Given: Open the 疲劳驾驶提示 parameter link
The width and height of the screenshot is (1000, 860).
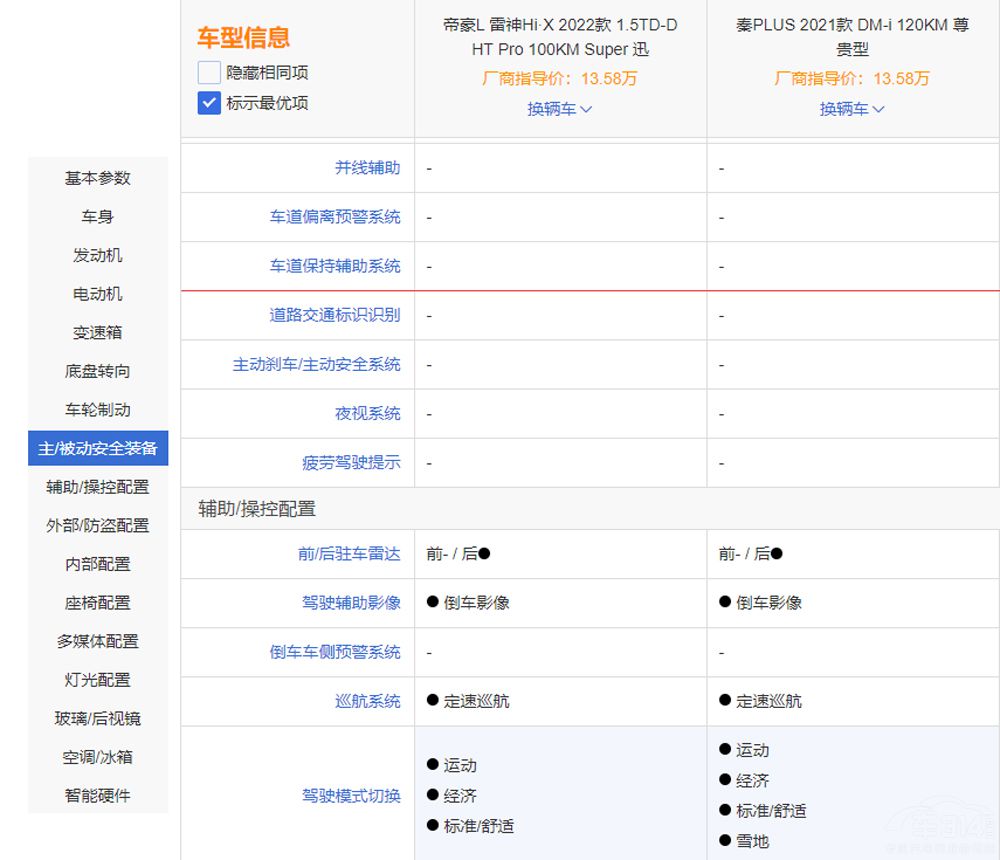Looking at the screenshot, I should pos(351,463).
